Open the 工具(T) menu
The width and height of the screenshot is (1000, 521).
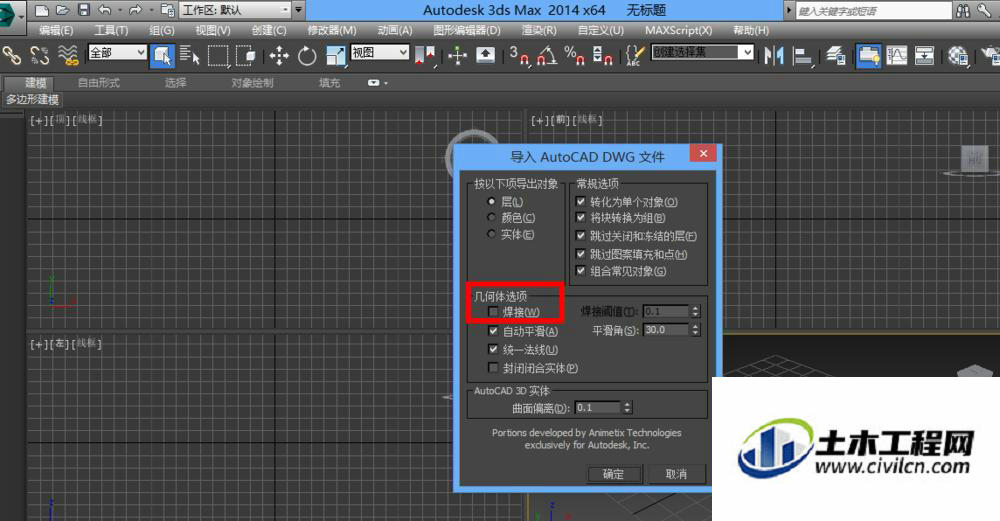112,31
